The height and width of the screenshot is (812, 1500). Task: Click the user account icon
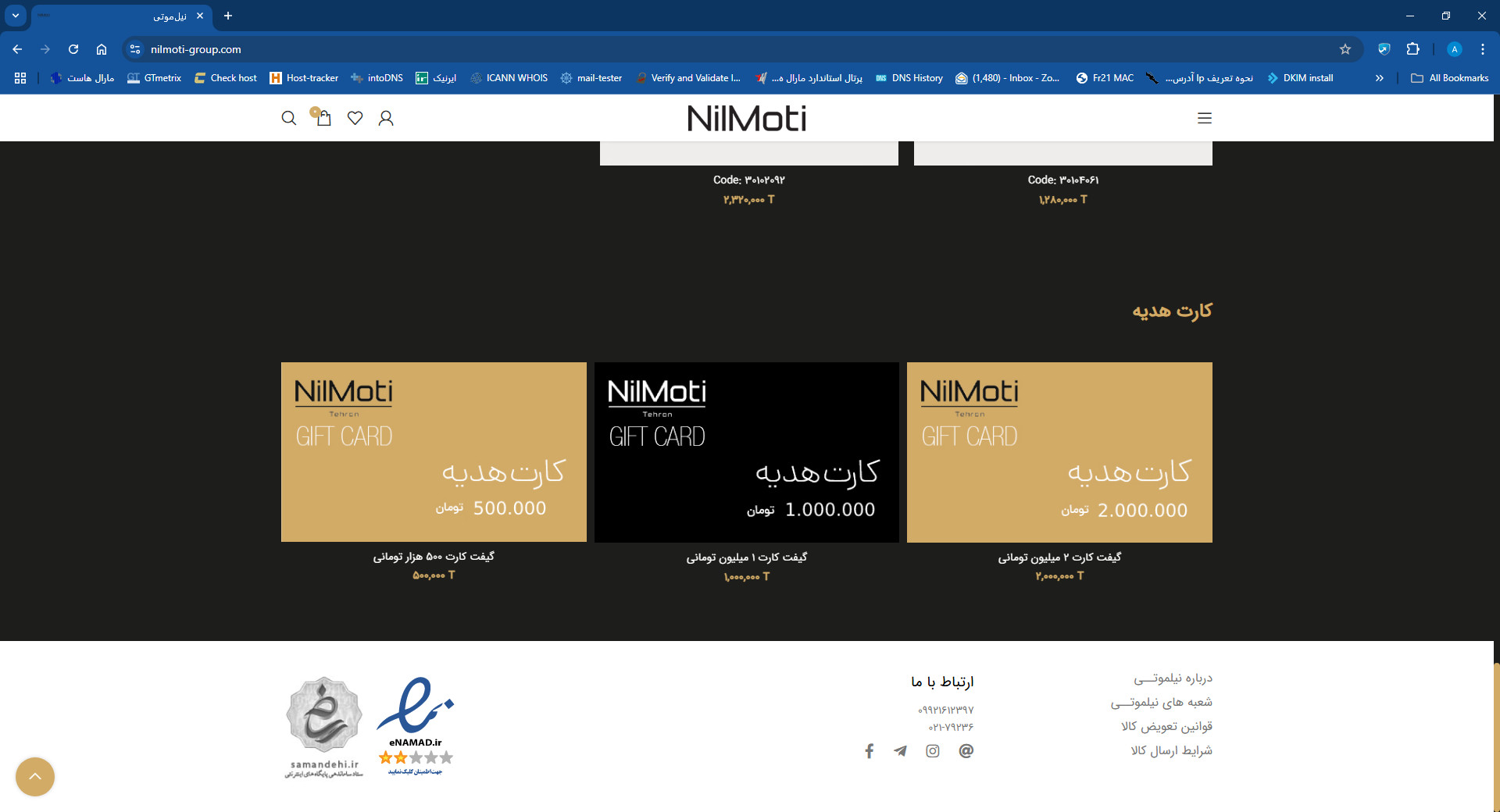click(x=386, y=118)
